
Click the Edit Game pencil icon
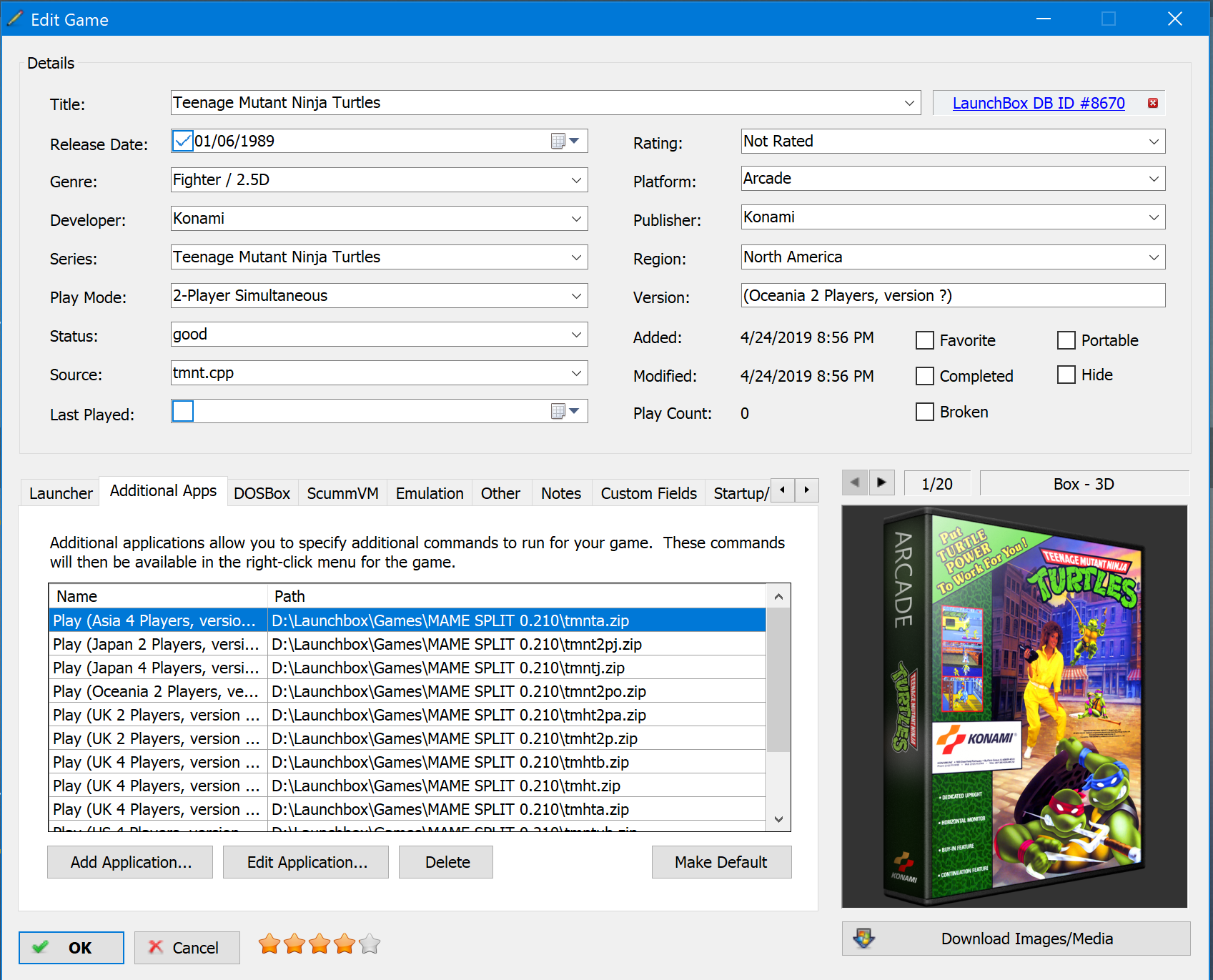pyautogui.click(x=14, y=19)
